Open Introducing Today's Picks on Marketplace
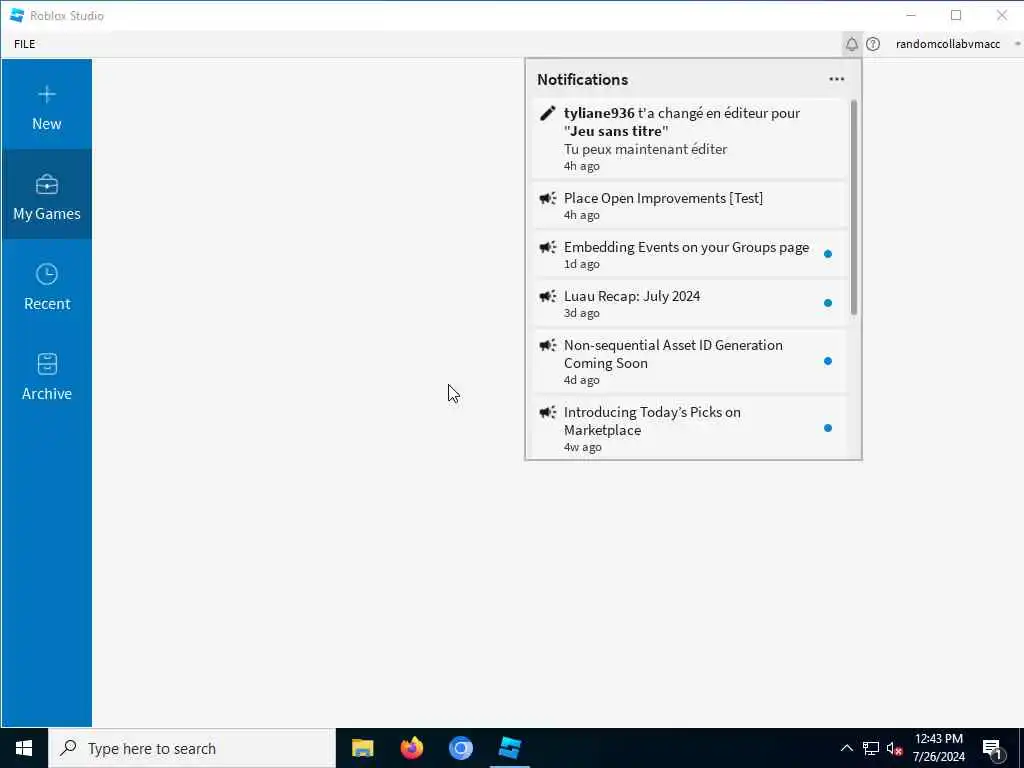This screenshot has height=768, width=1024. pyautogui.click(x=690, y=428)
